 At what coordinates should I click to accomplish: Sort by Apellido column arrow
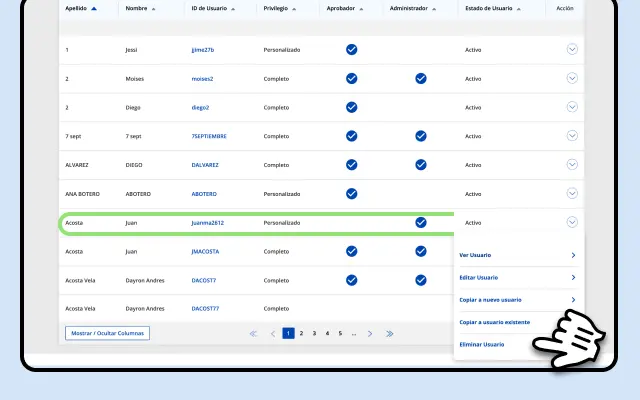click(x=94, y=9)
